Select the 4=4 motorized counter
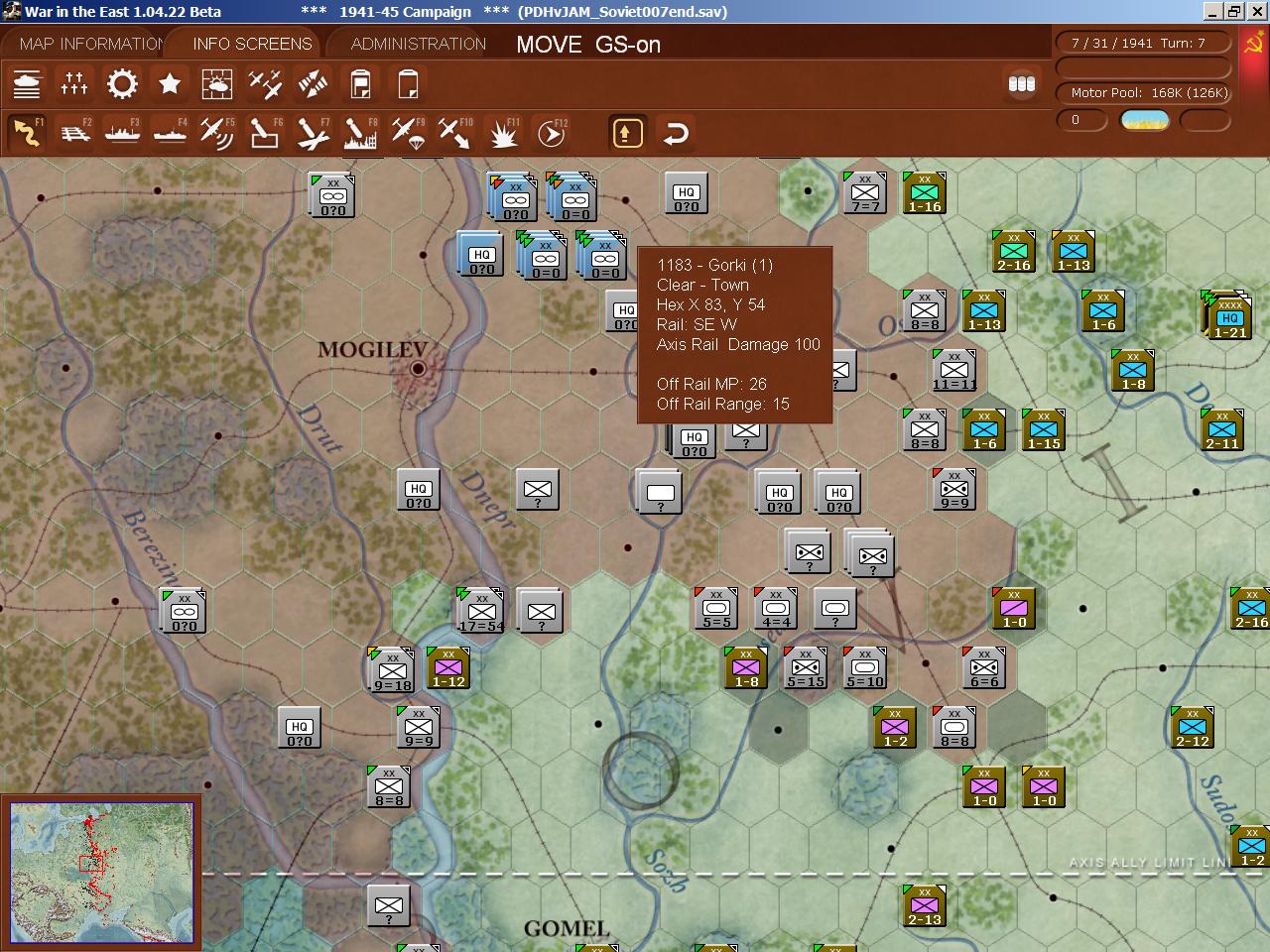The image size is (1270, 952). tap(776, 609)
